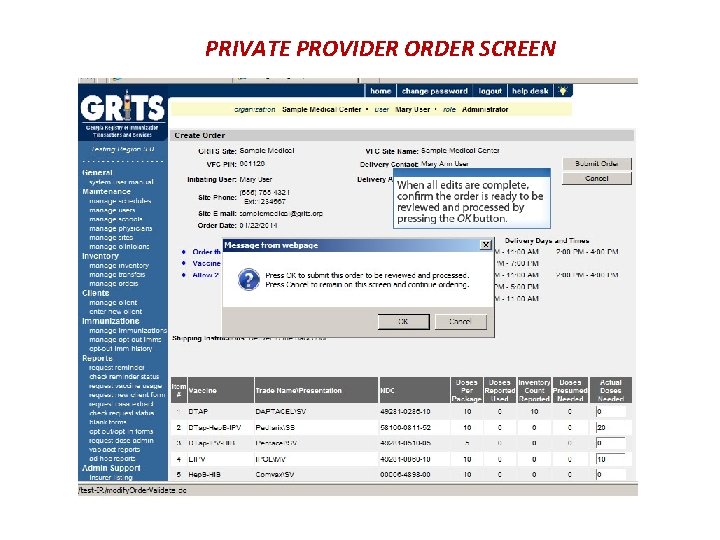Click Sample Medical Center organization text
The width and height of the screenshot is (720, 540).
(x=321, y=109)
